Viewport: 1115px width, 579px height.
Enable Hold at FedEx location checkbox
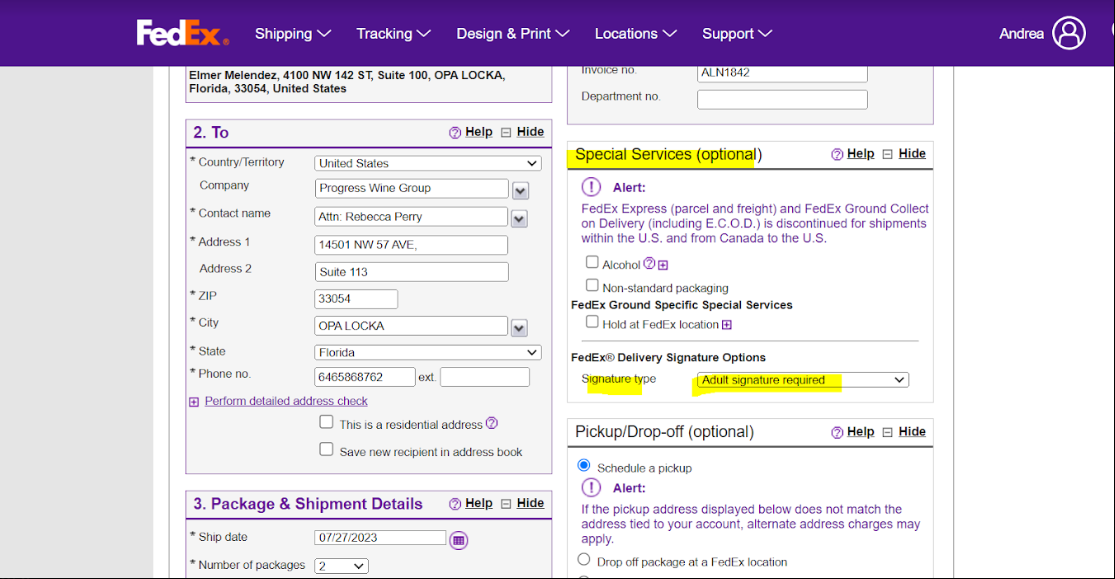coord(592,322)
